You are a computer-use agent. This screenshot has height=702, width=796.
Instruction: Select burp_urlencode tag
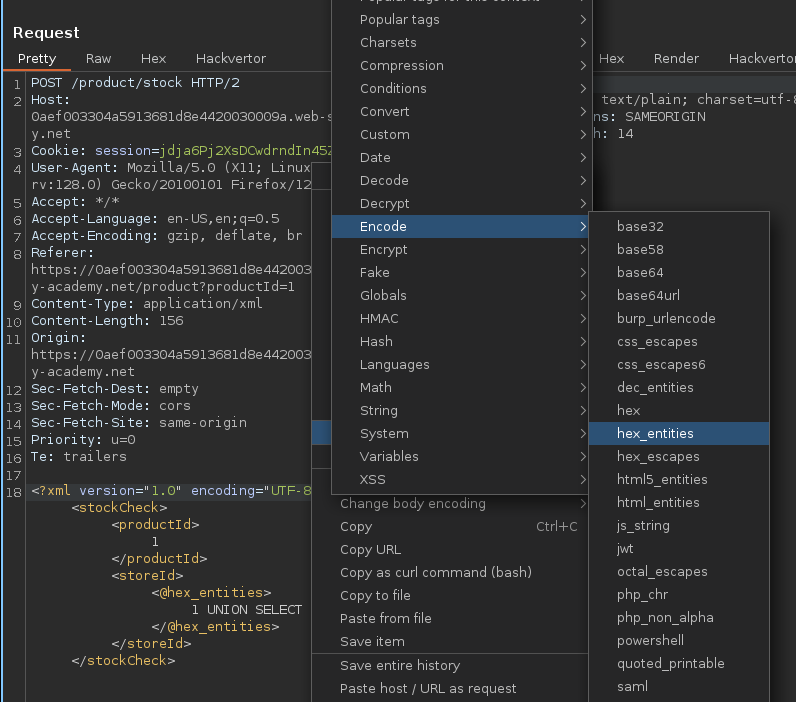click(x=666, y=318)
